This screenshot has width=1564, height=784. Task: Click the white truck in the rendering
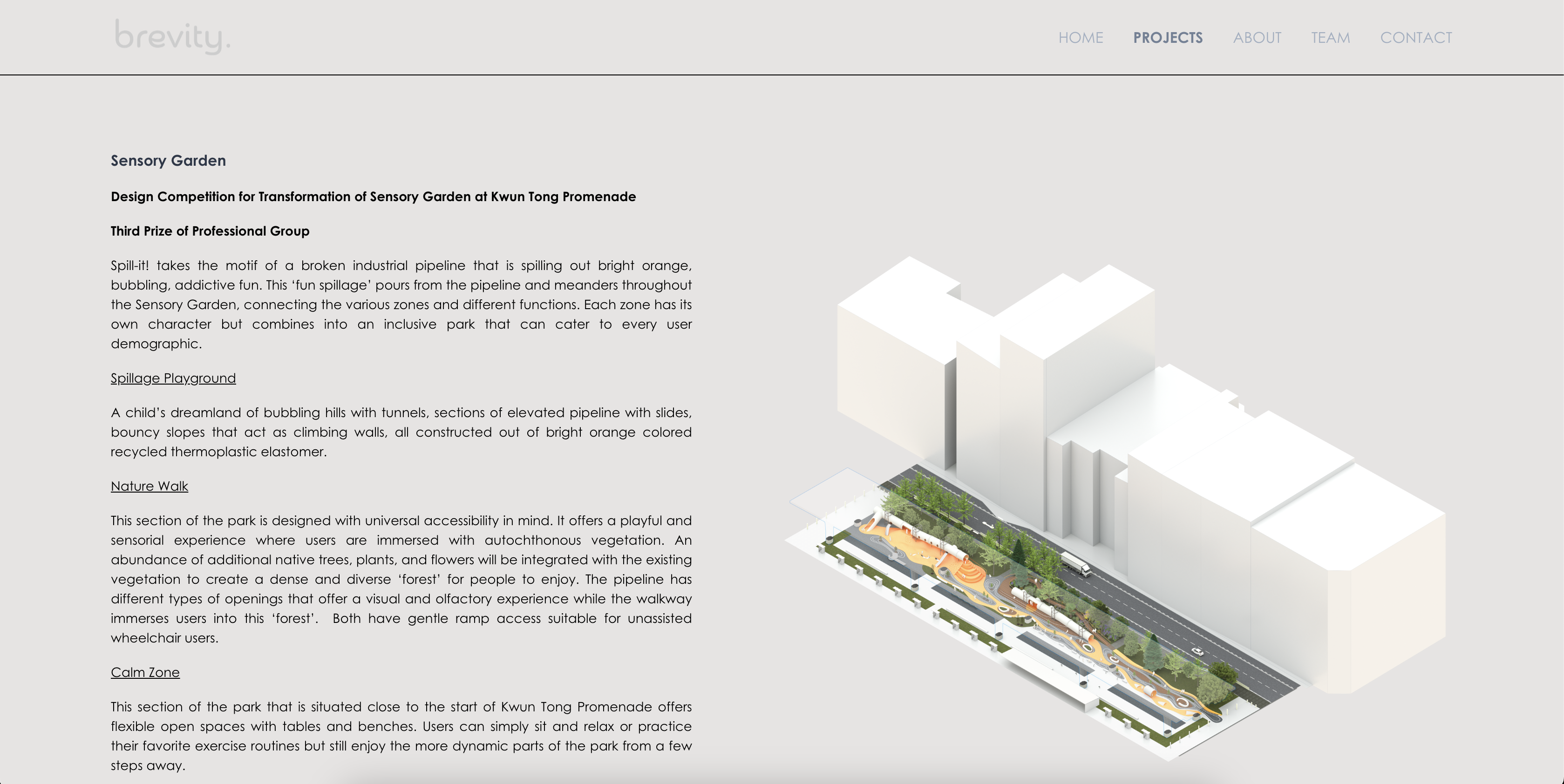[1076, 564]
